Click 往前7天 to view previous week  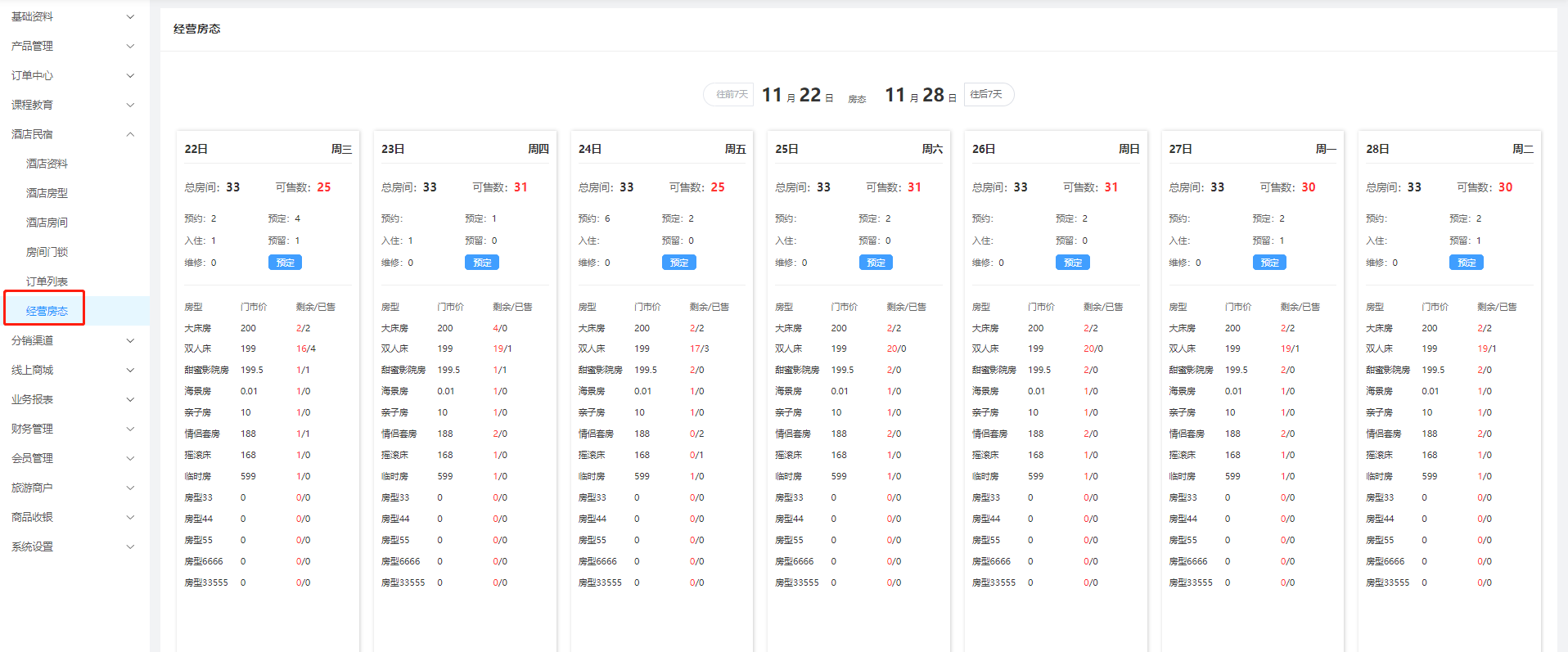[x=731, y=95]
